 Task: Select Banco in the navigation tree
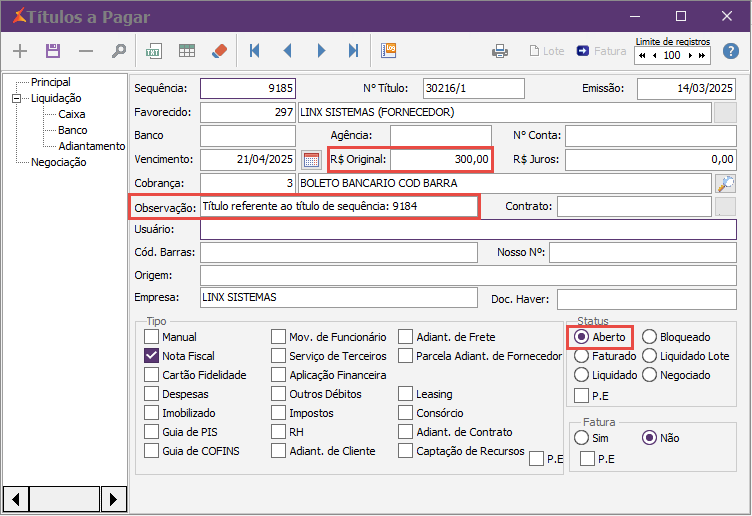[x=72, y=130]
